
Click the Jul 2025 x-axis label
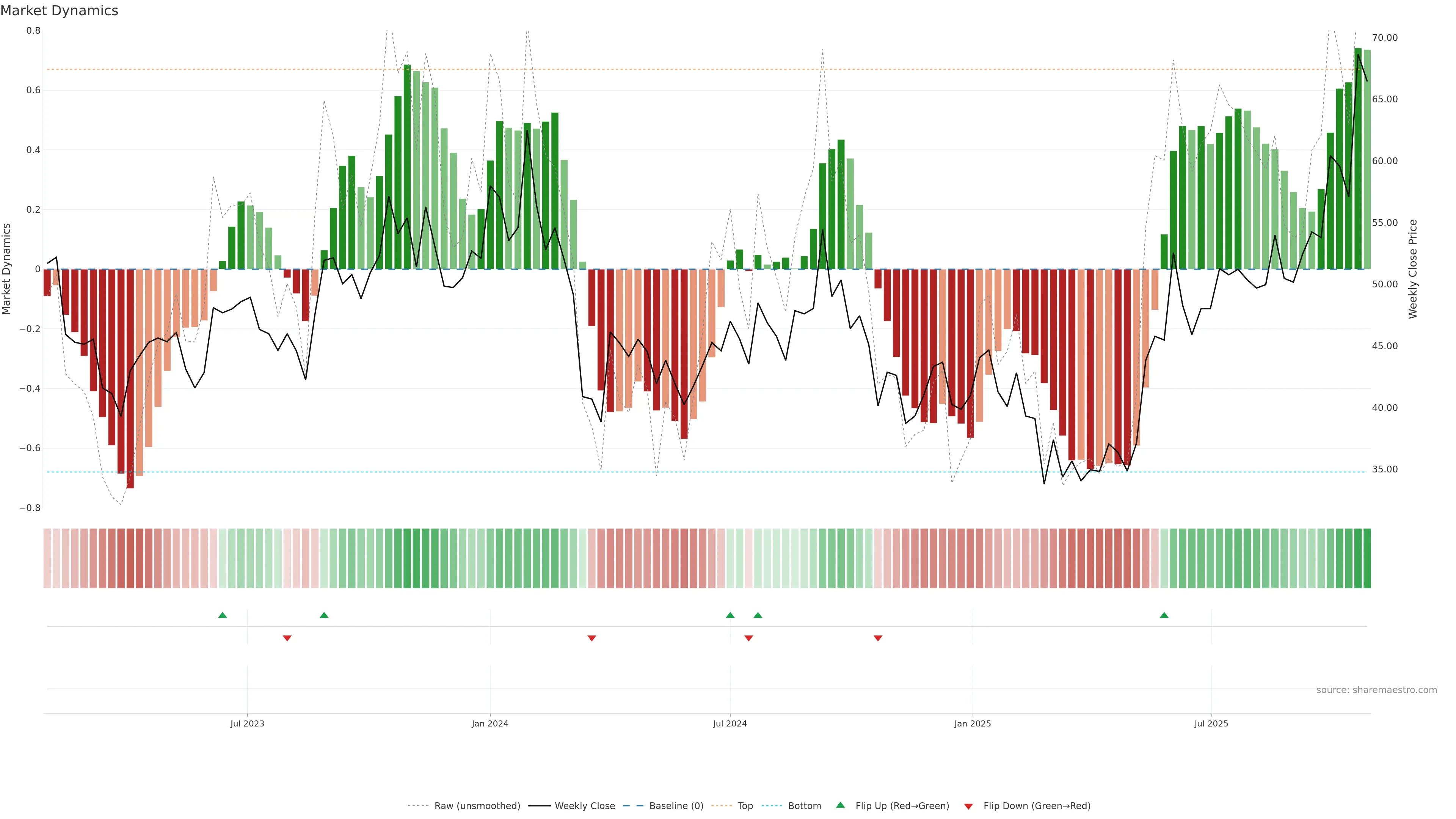(1211, 723)
